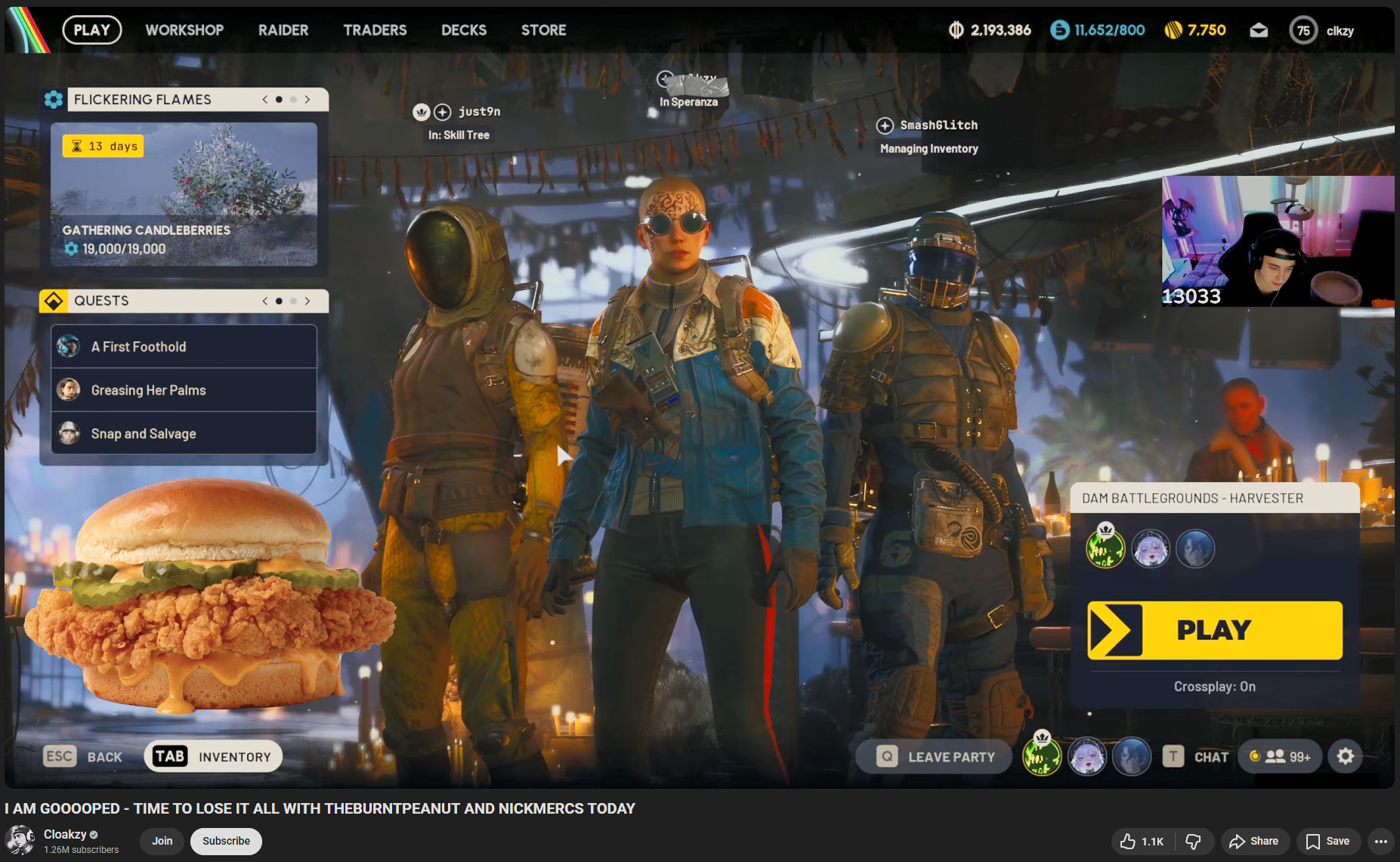Dislike the video with thumbs down
The width and height of the screenshot is (1400, 862).
[1194, 841]
